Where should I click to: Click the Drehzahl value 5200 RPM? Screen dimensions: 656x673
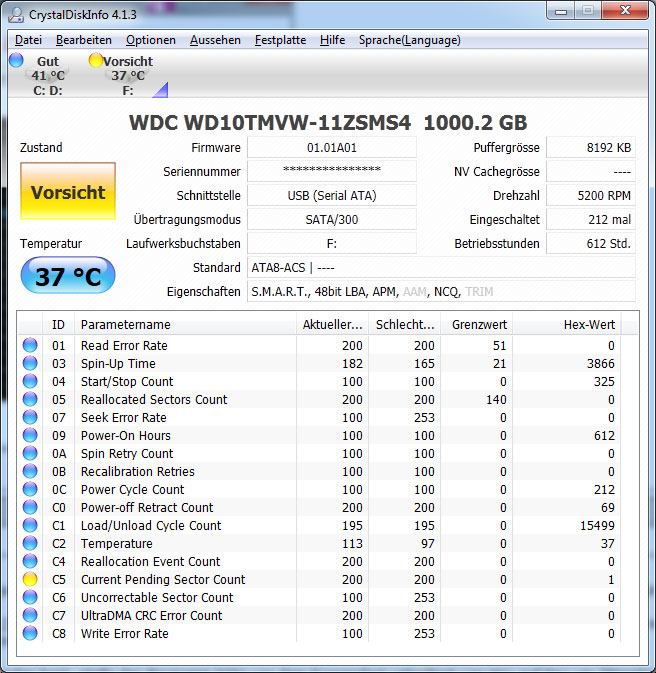click(591, 195)
